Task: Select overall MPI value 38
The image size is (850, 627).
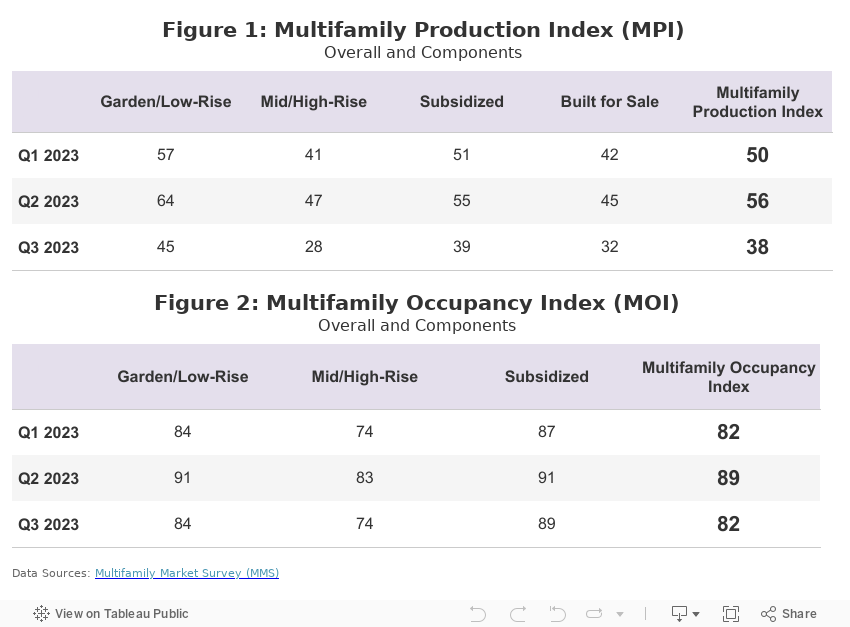Action: (x=758, y=248)
